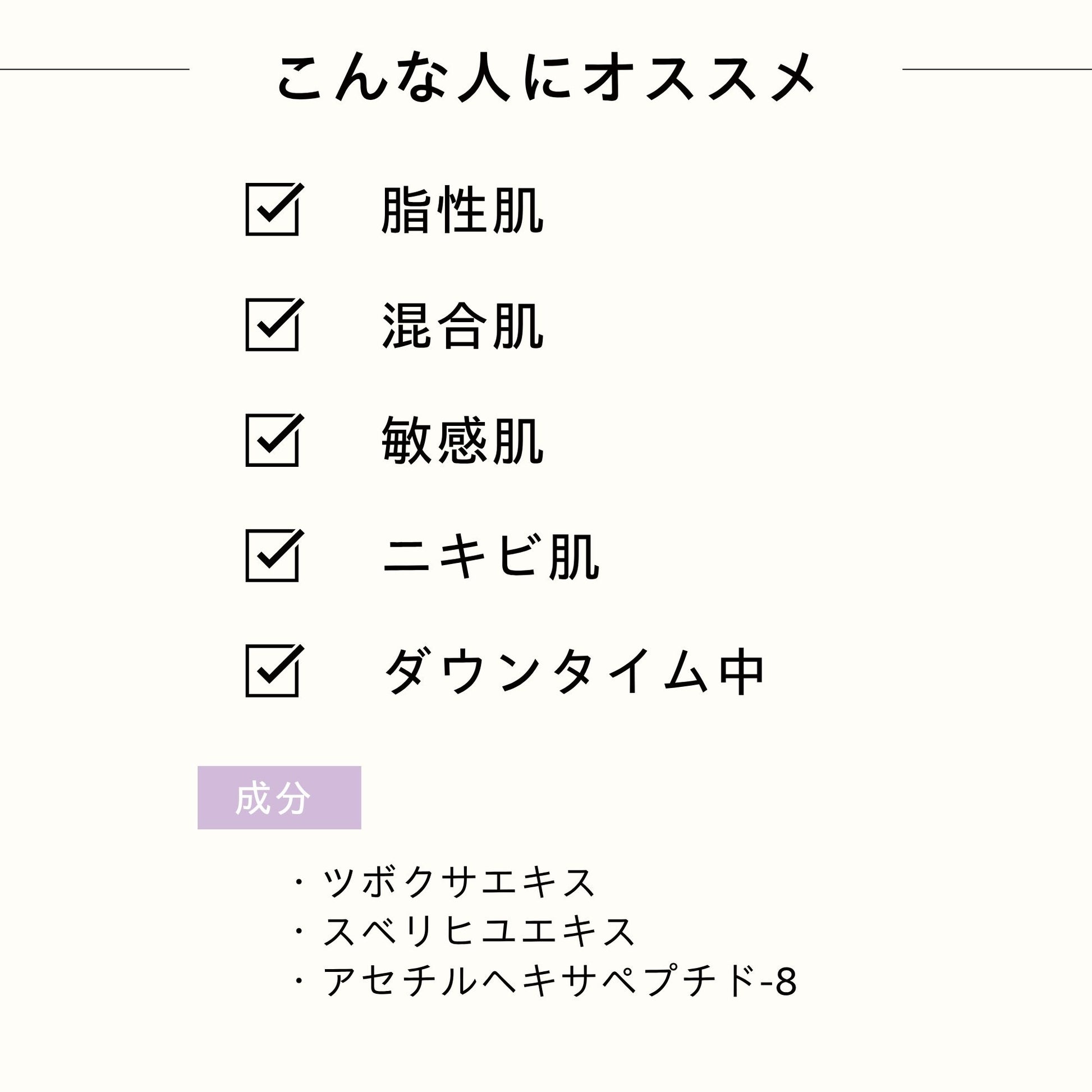Click the horizontal line left of heading
This screenshot has width=1092, height=1092.
pos(94,70)
